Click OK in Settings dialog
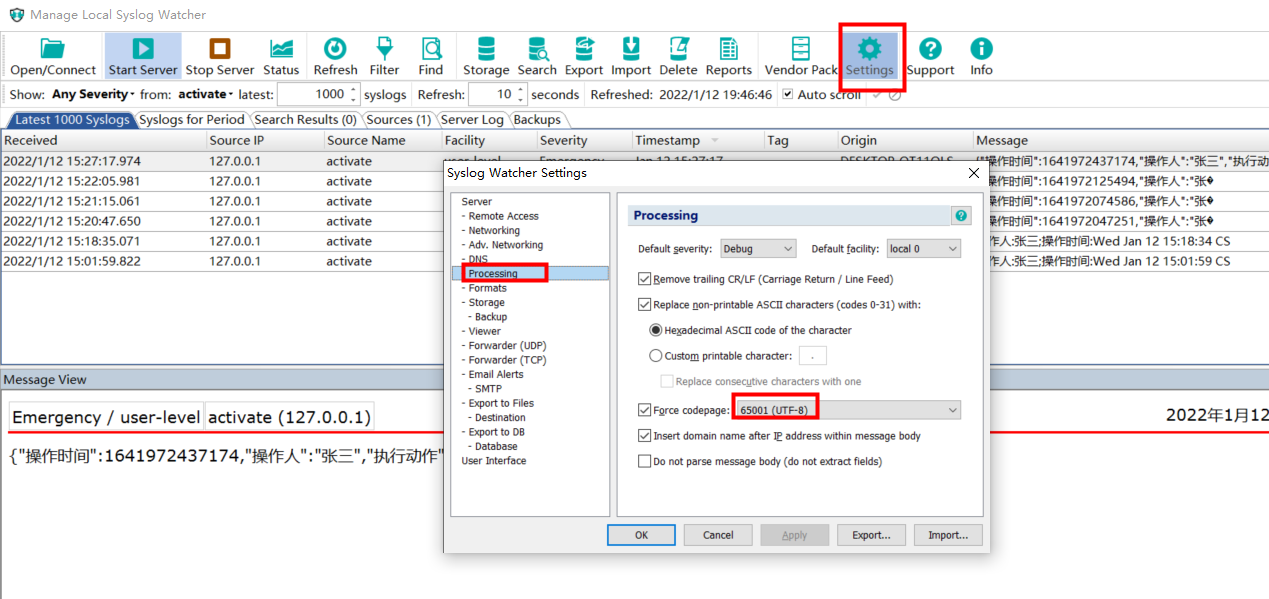 pos(641,535)
